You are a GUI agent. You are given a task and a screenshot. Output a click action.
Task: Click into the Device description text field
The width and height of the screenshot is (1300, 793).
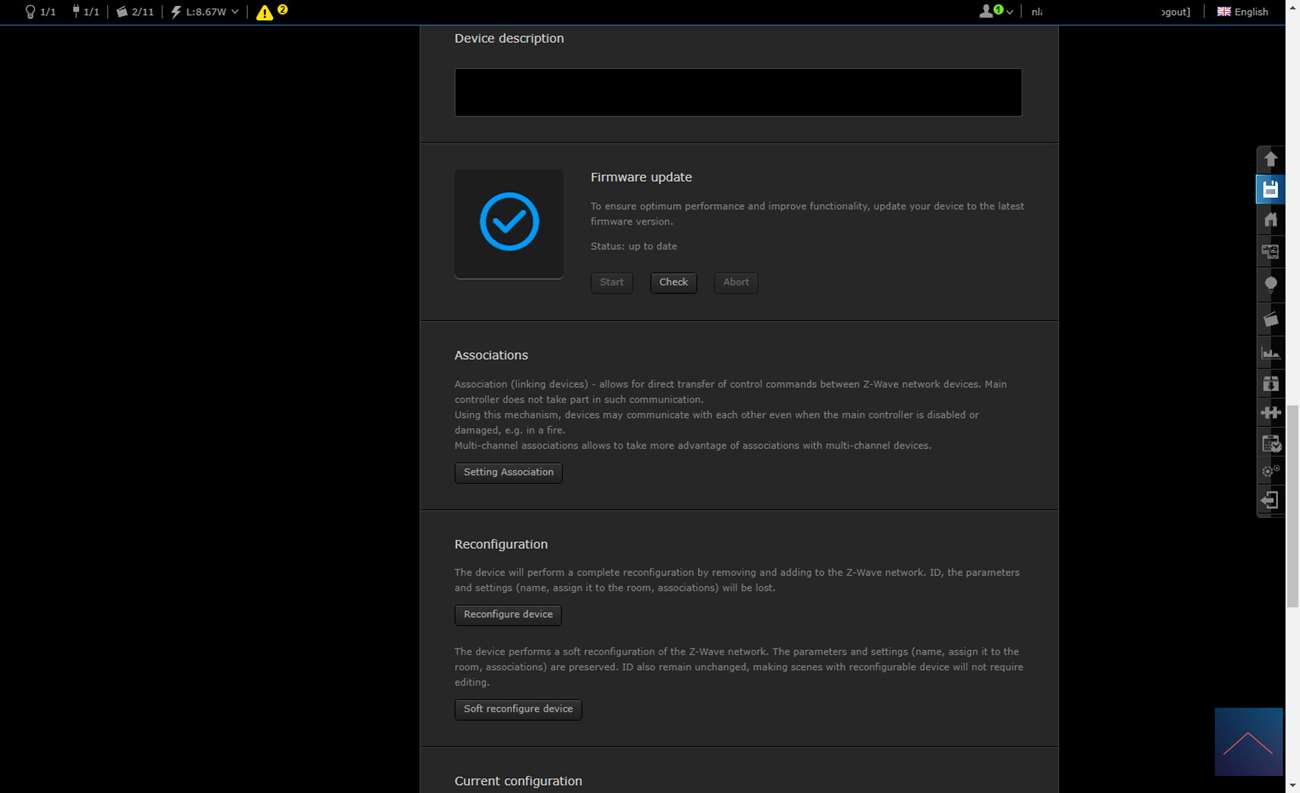click(738, 93)
